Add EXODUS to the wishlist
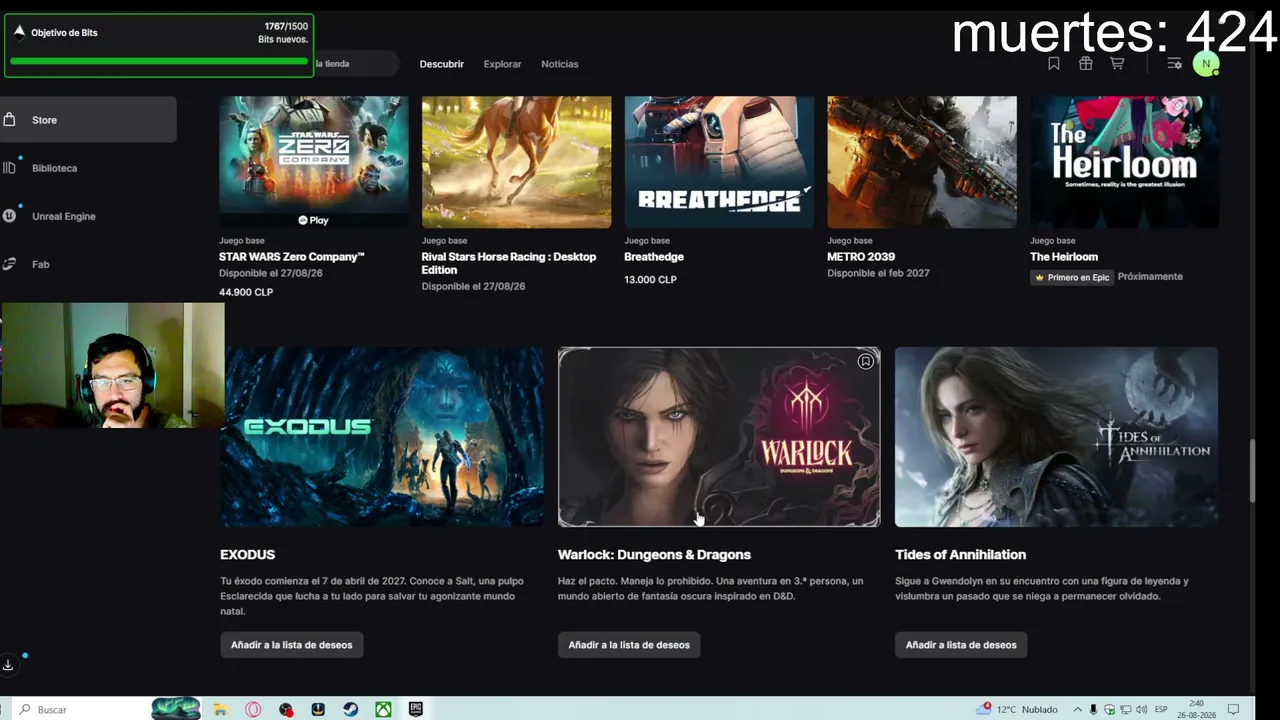 tap(292, 645)
